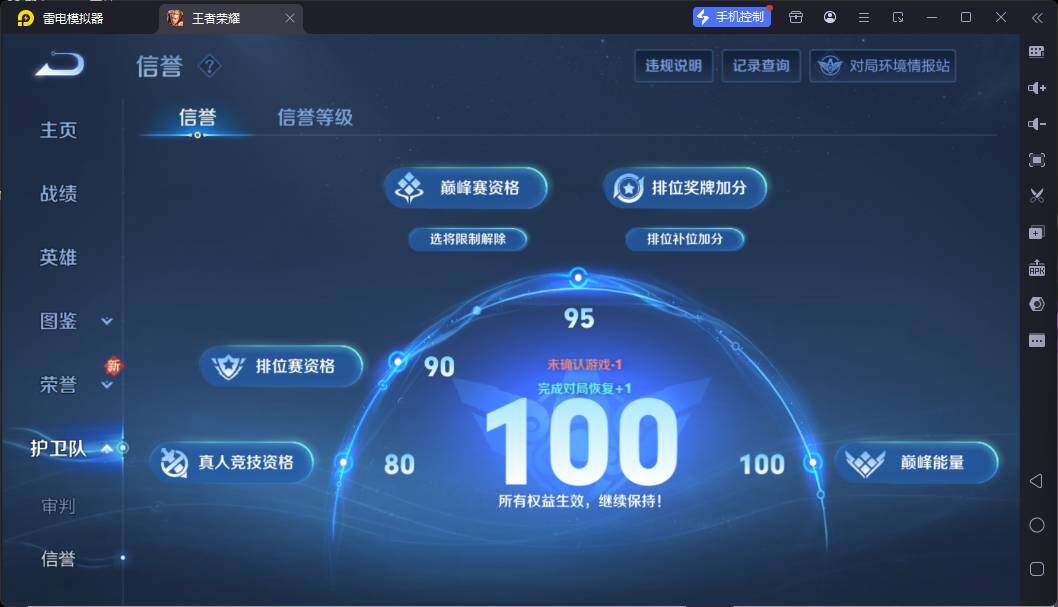Click the hexagon settings icon in sidebar

[1037, 304]
